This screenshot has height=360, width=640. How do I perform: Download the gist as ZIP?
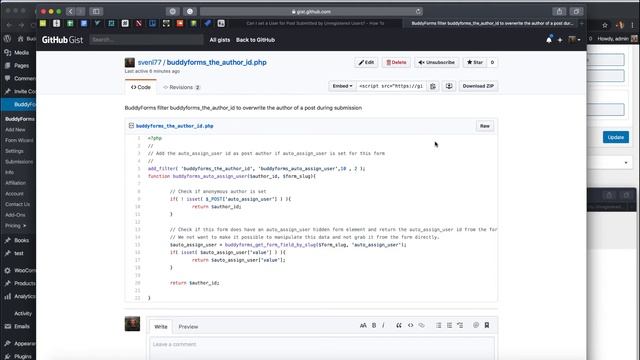tap(478, 86)
